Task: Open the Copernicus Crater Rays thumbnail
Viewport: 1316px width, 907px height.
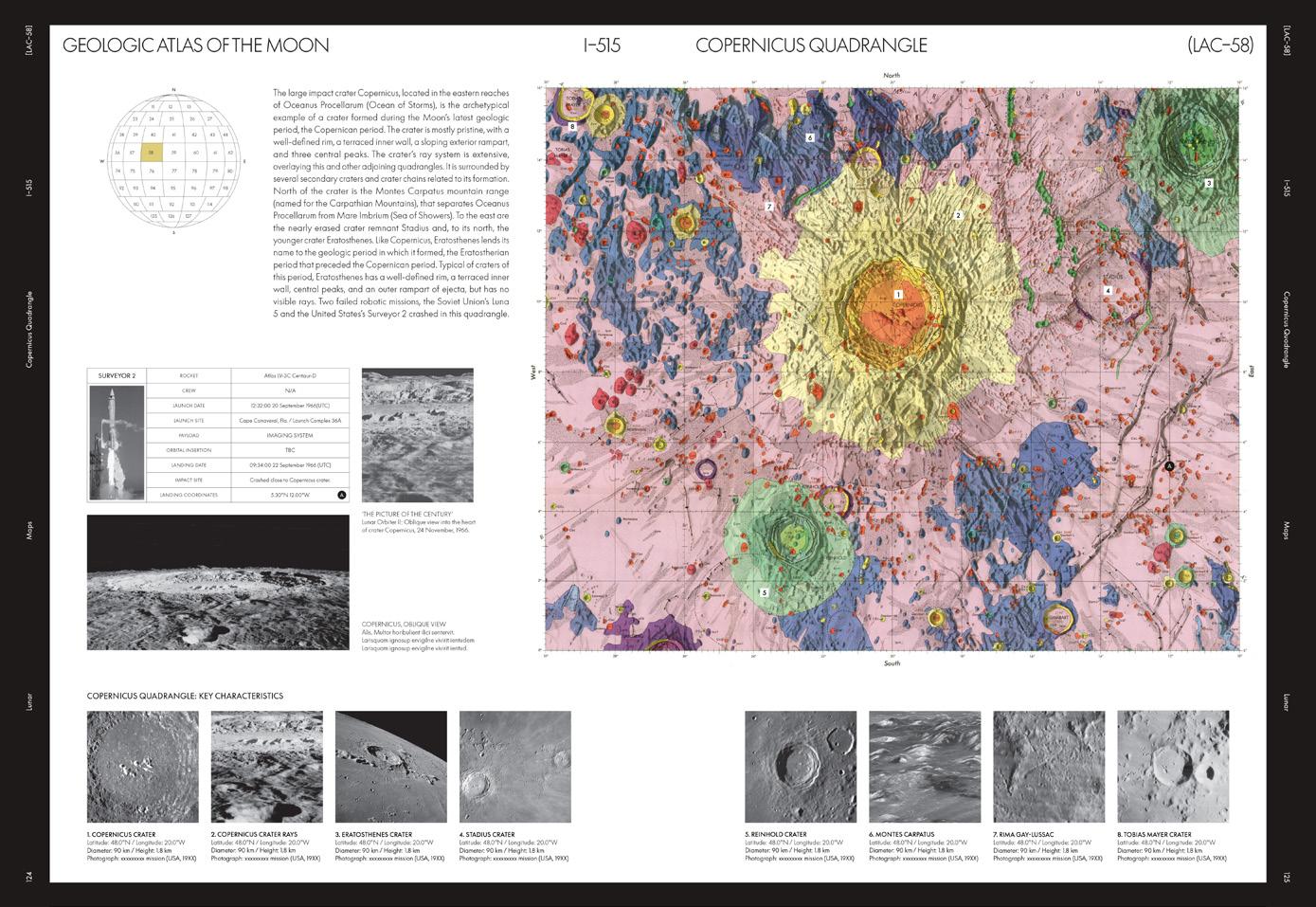Action: tap(267, 767)
